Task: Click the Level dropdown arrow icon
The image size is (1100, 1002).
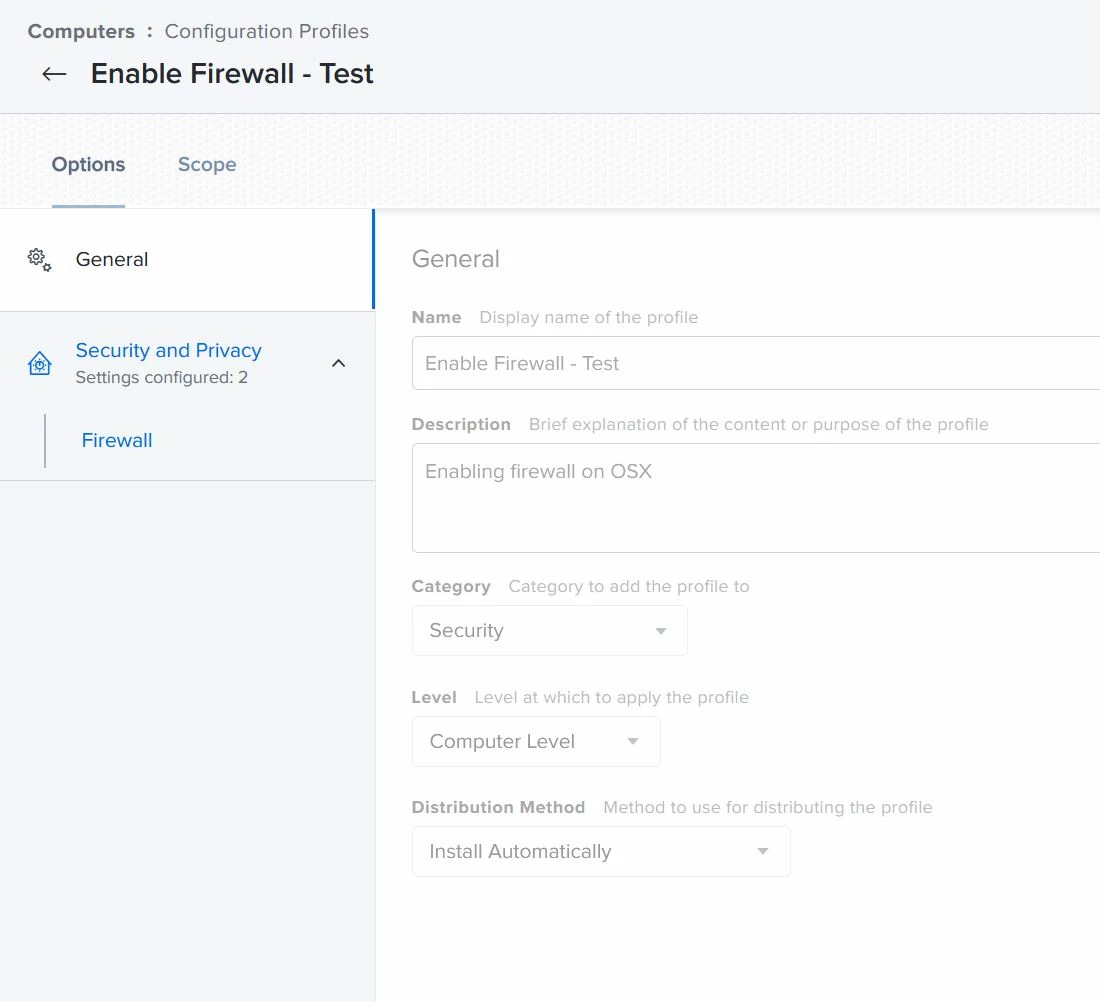Action: pyautogui.click(x=633, y=741)
